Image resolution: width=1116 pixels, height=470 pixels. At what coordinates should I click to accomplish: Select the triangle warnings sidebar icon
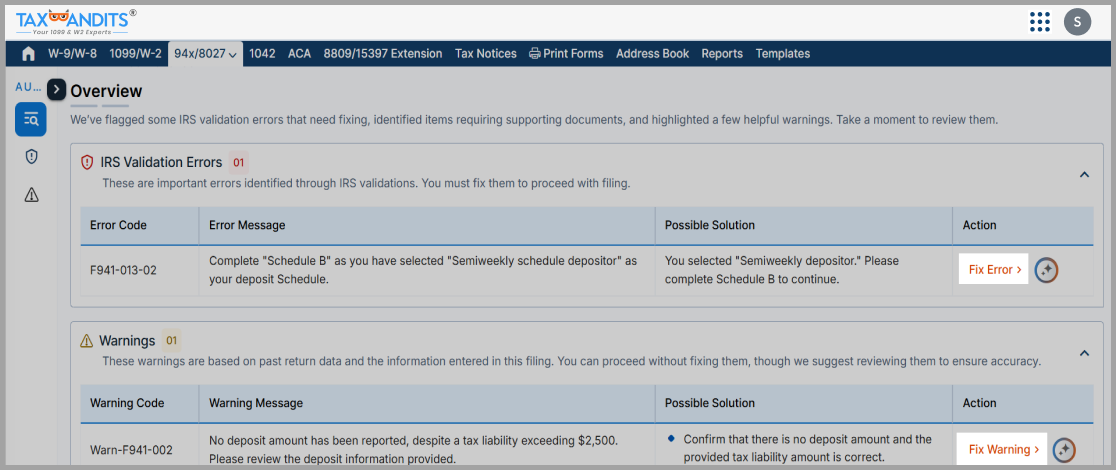coord(31,195)
